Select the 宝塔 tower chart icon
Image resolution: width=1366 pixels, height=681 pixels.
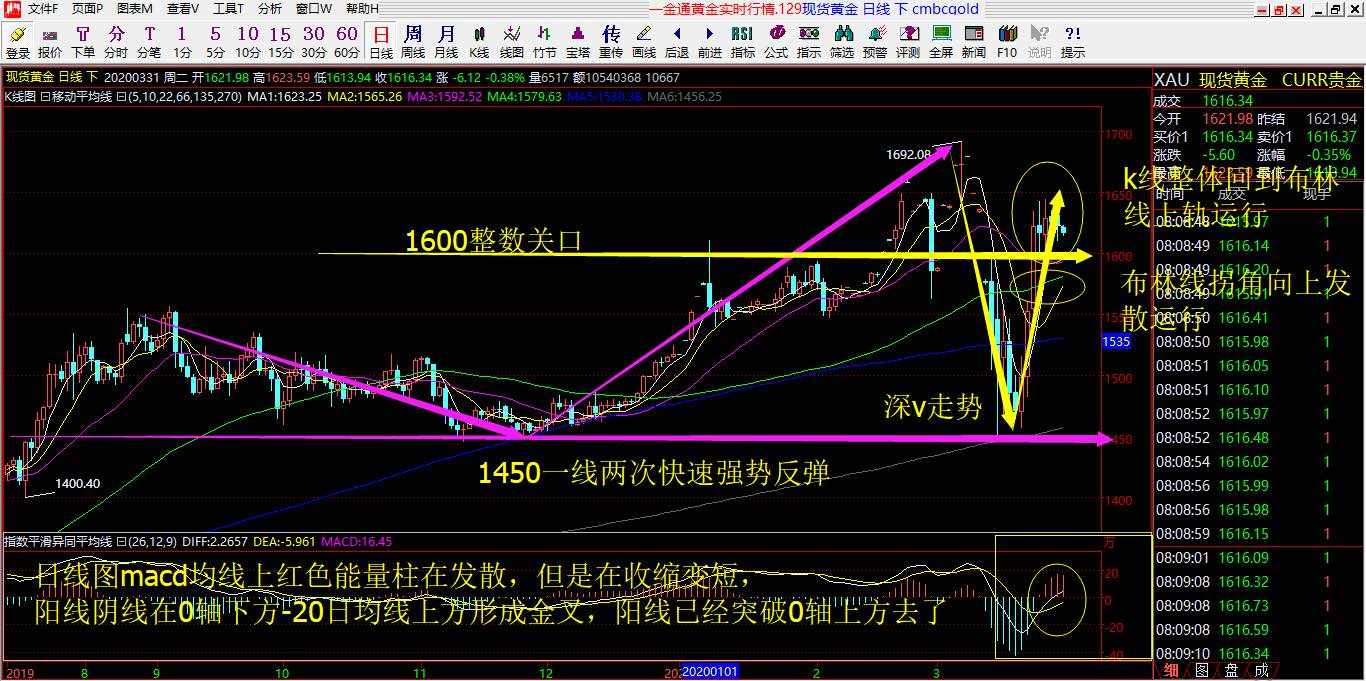pos(578,42)
